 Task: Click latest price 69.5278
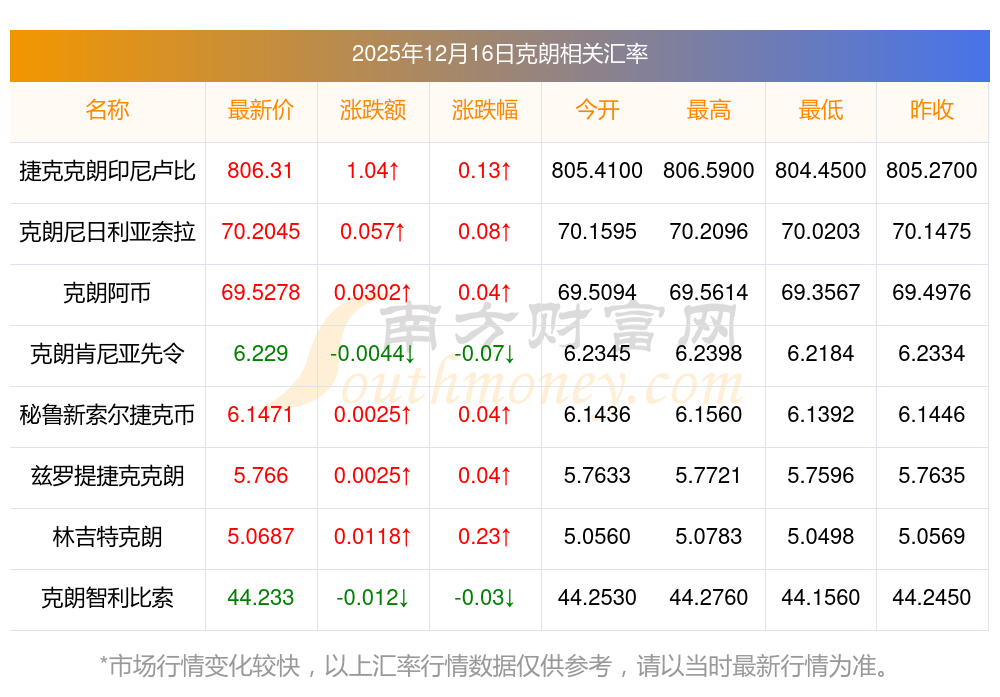tap(260, 293)
